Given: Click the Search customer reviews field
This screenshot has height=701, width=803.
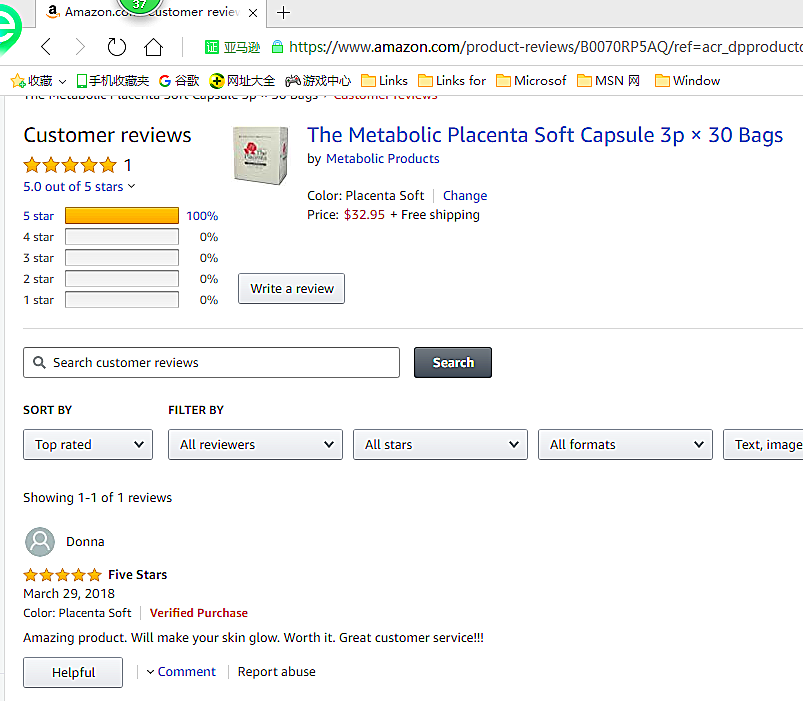Looking at the screenshot, I should tap(211, 363).
